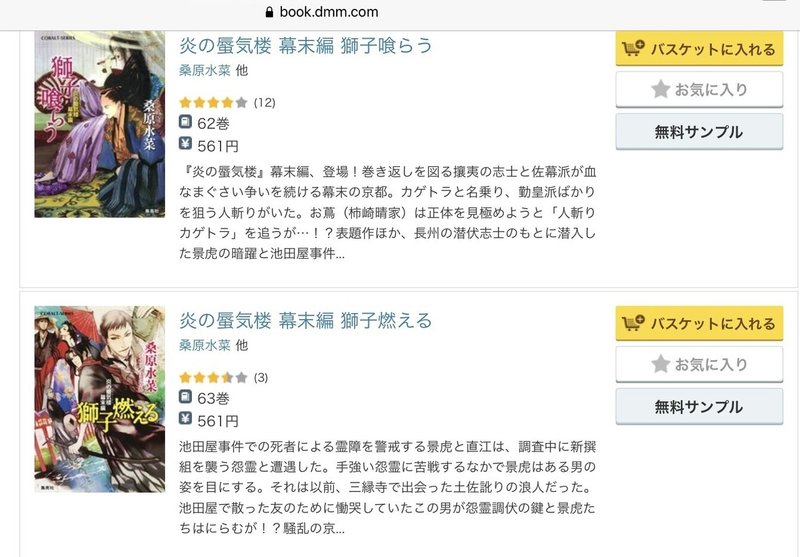This screenshot has height=557, width=800.
Task: Open 獅子喰らう book cover thumbnail
Action: pyautogui.click(x=99, y=124)
